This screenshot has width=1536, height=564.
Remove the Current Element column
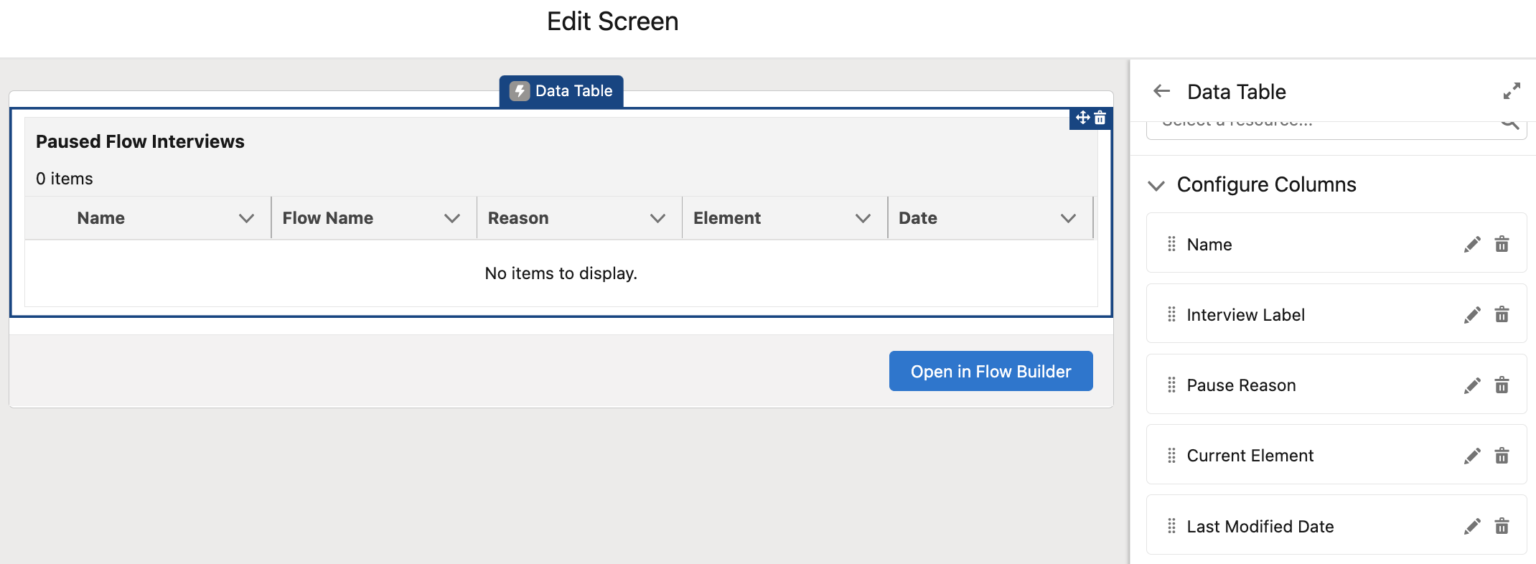click(1501, 456)
